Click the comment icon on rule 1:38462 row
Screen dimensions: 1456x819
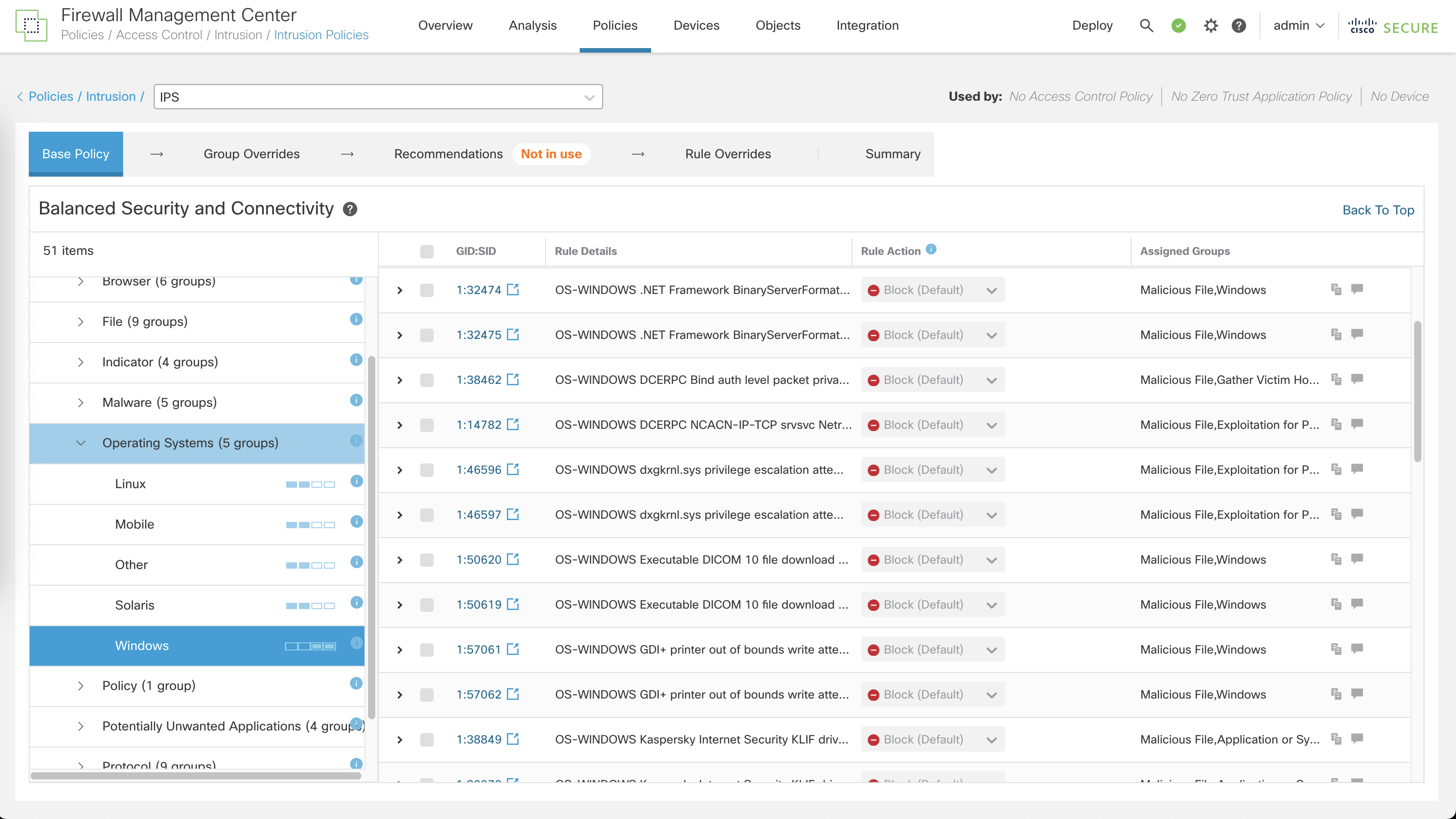tap(1357, 379)
